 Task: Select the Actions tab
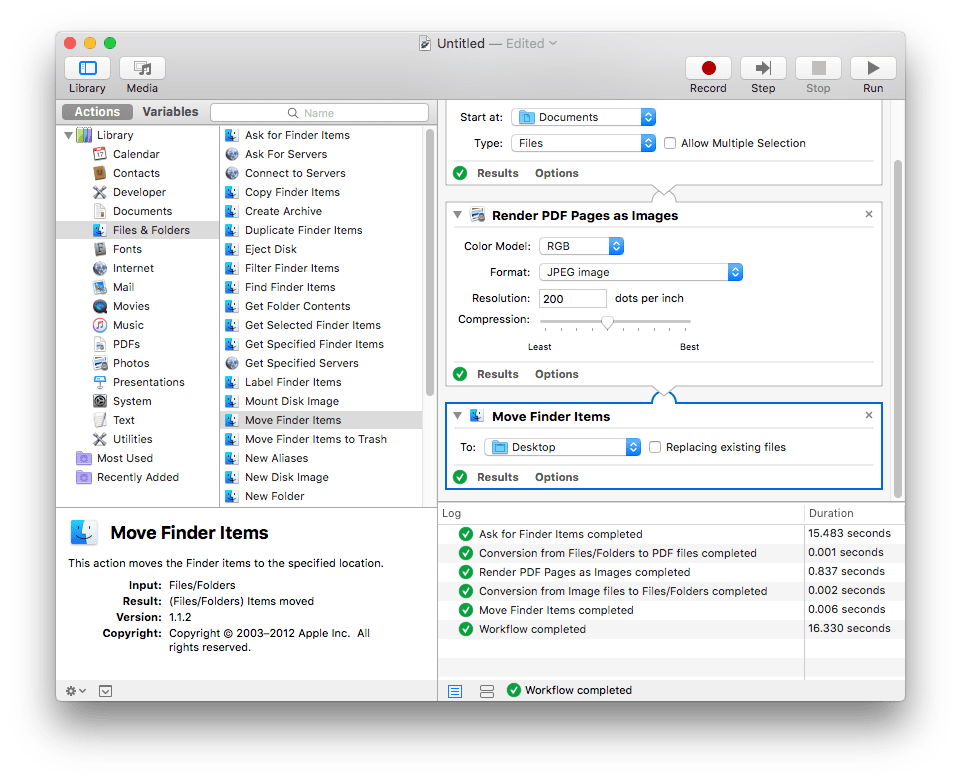pyautogui.click(x=97, y=112)
